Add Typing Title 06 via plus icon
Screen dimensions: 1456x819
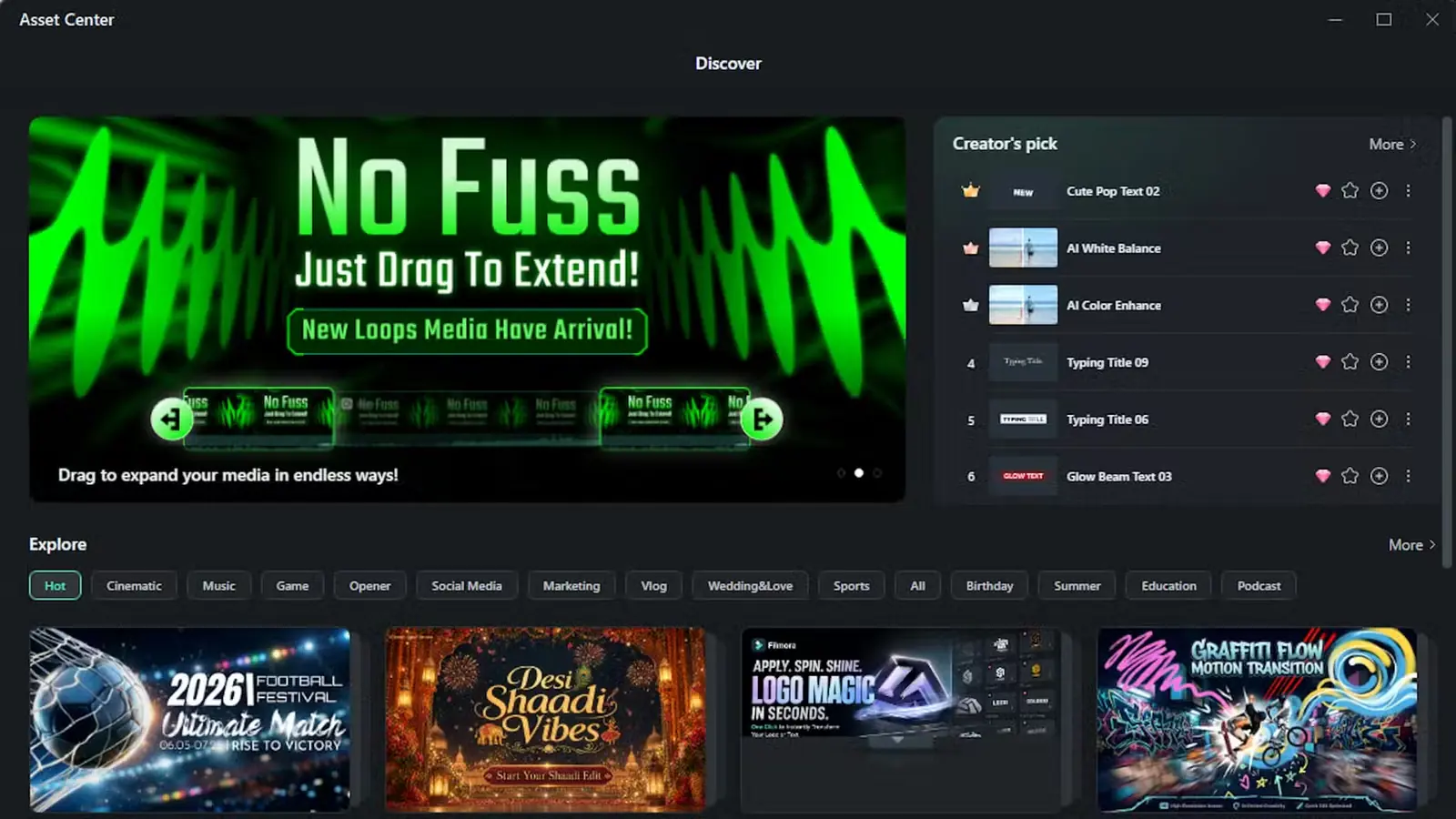[x=1380, y=419]
